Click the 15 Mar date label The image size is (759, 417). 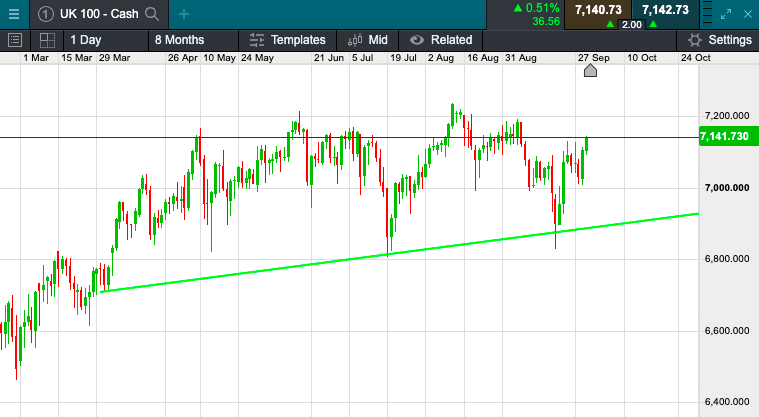[76, 58]
